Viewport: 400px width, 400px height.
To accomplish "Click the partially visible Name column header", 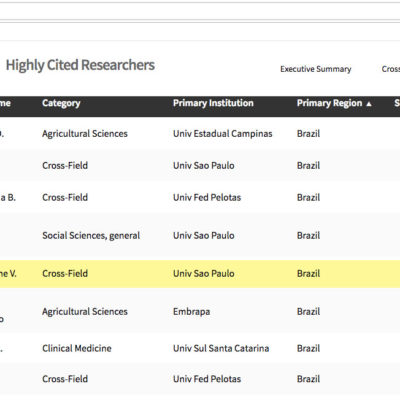I will 5,103.
